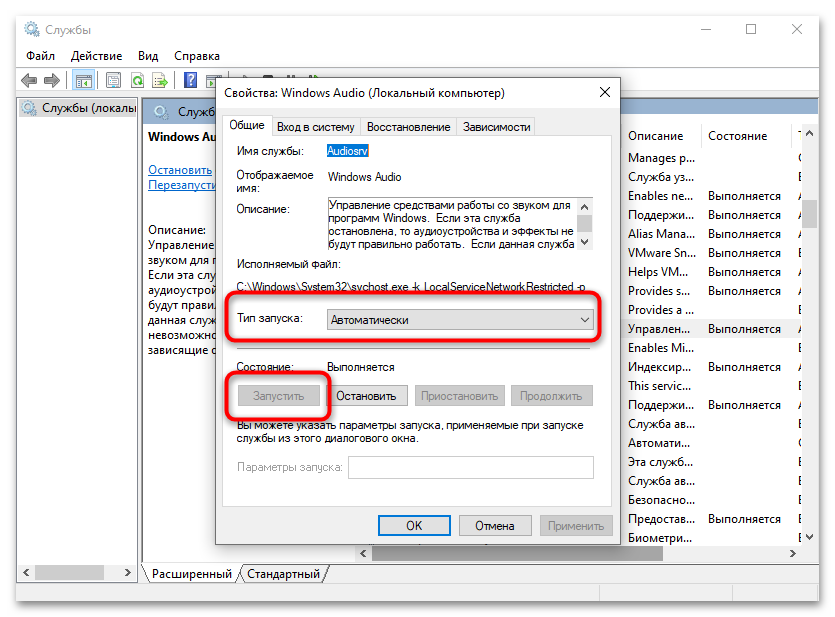Switch to the Вход в систему tab
835x617 pixels.
tap(315, 127)
